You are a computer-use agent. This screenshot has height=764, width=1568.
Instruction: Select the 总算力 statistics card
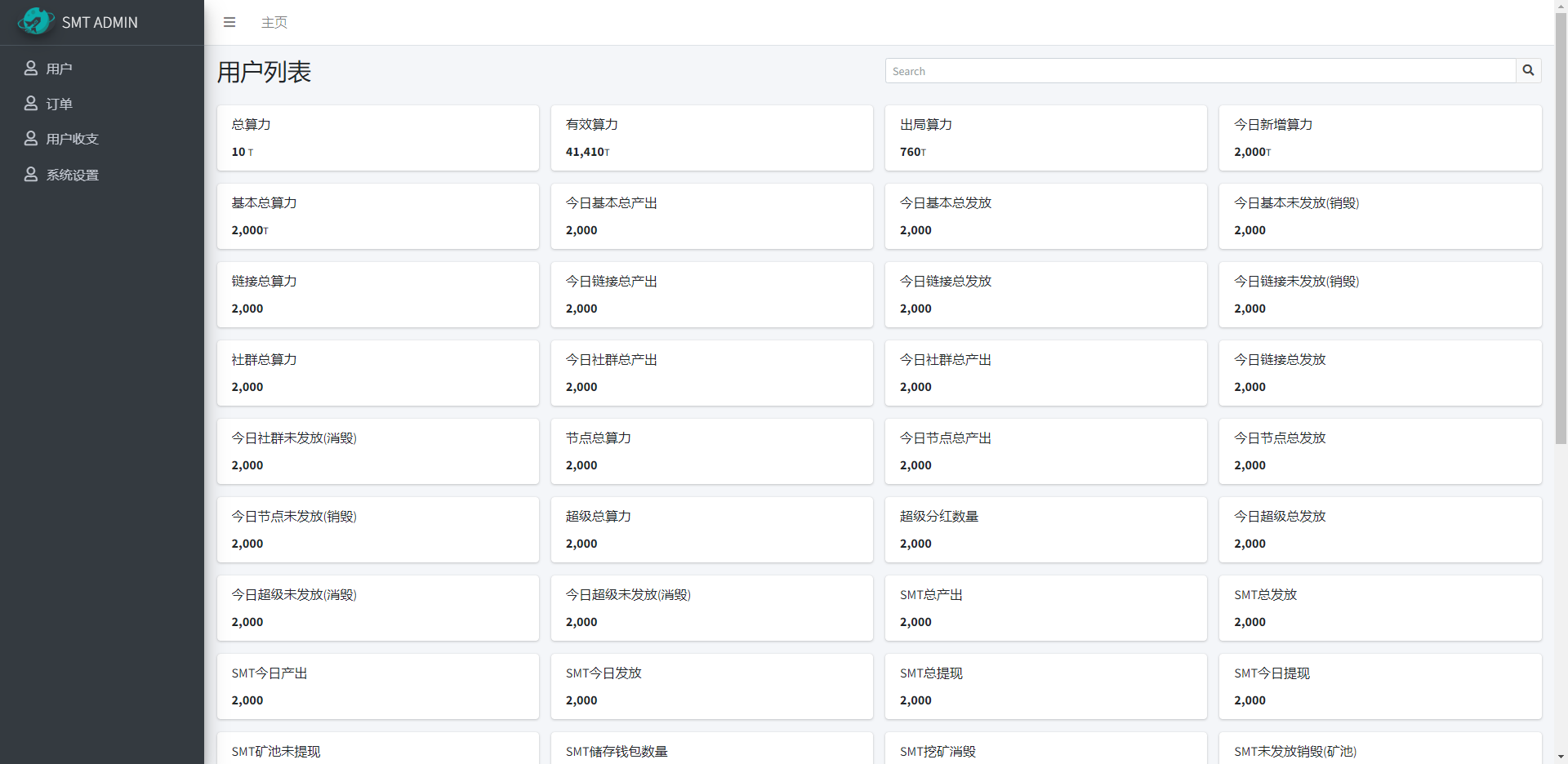coord(377,138)
